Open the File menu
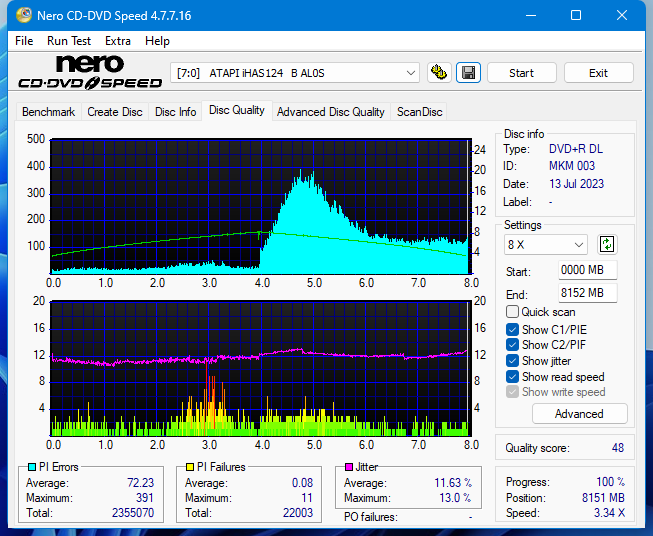Viewport: 653px width, 536px height. pyautogui.click(x=24, y=41)
